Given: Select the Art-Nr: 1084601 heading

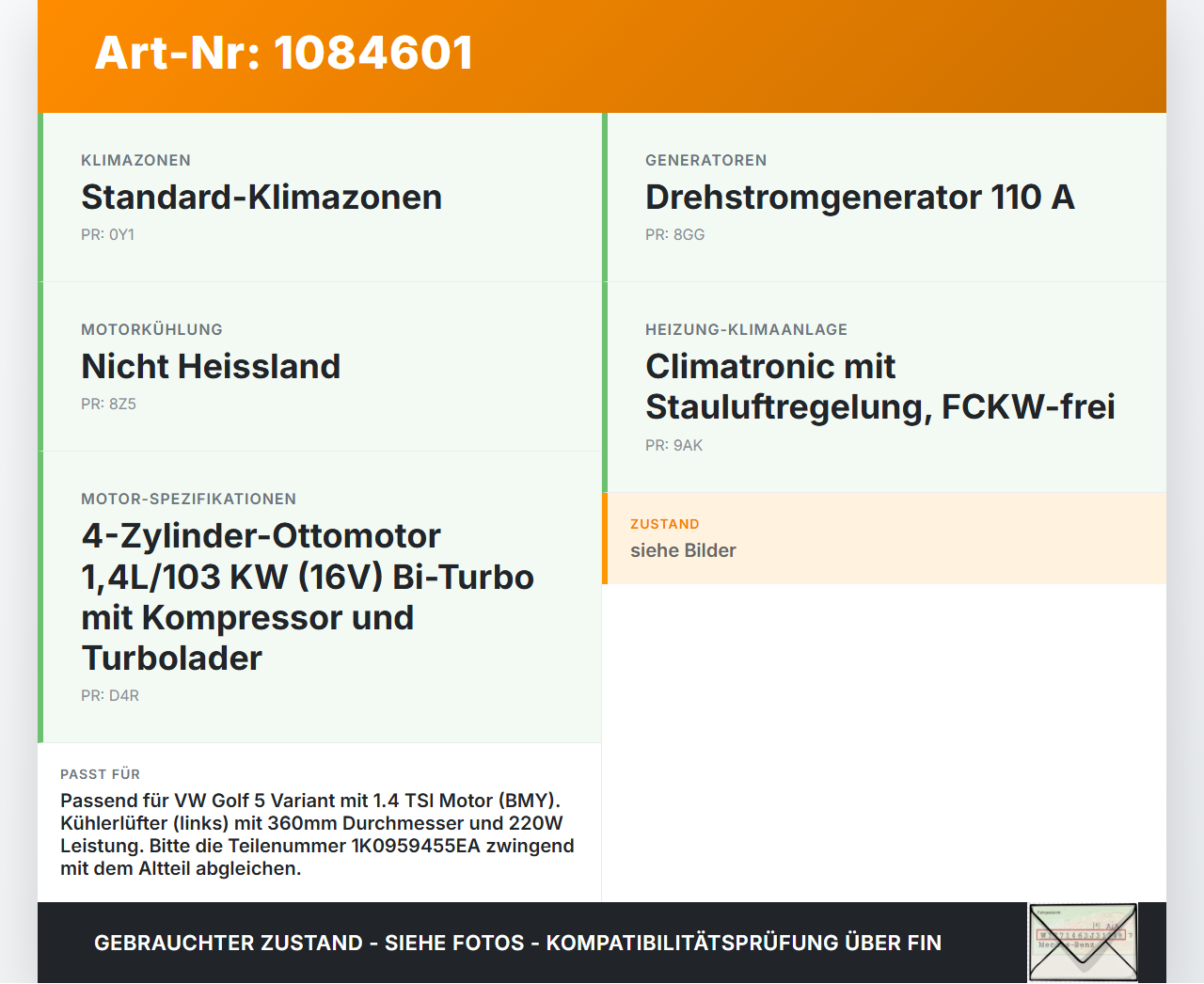Looking at the screenshot, I should (x=283, y=53).
